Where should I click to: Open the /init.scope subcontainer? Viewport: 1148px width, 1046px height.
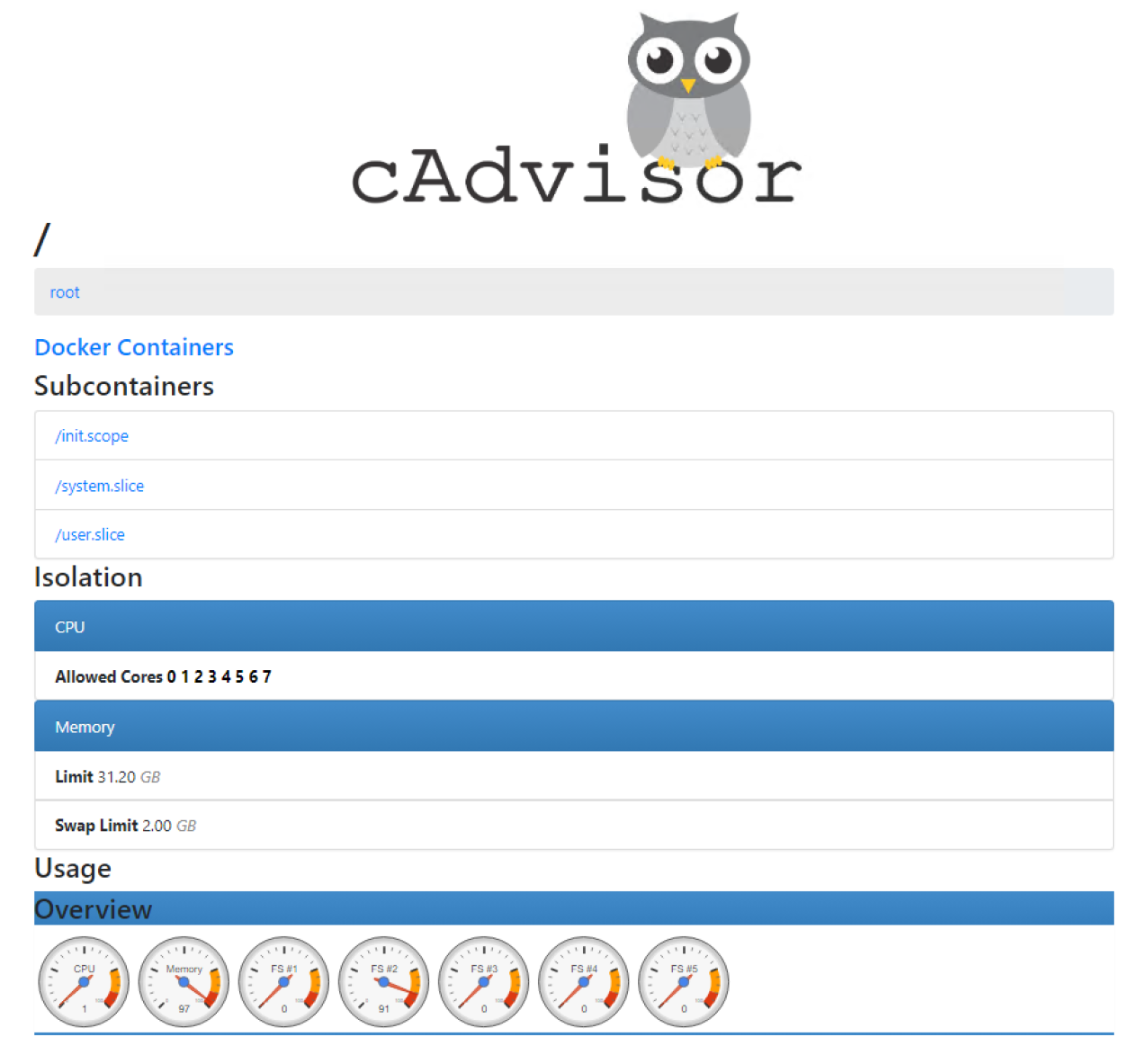[x=92, y=436]
